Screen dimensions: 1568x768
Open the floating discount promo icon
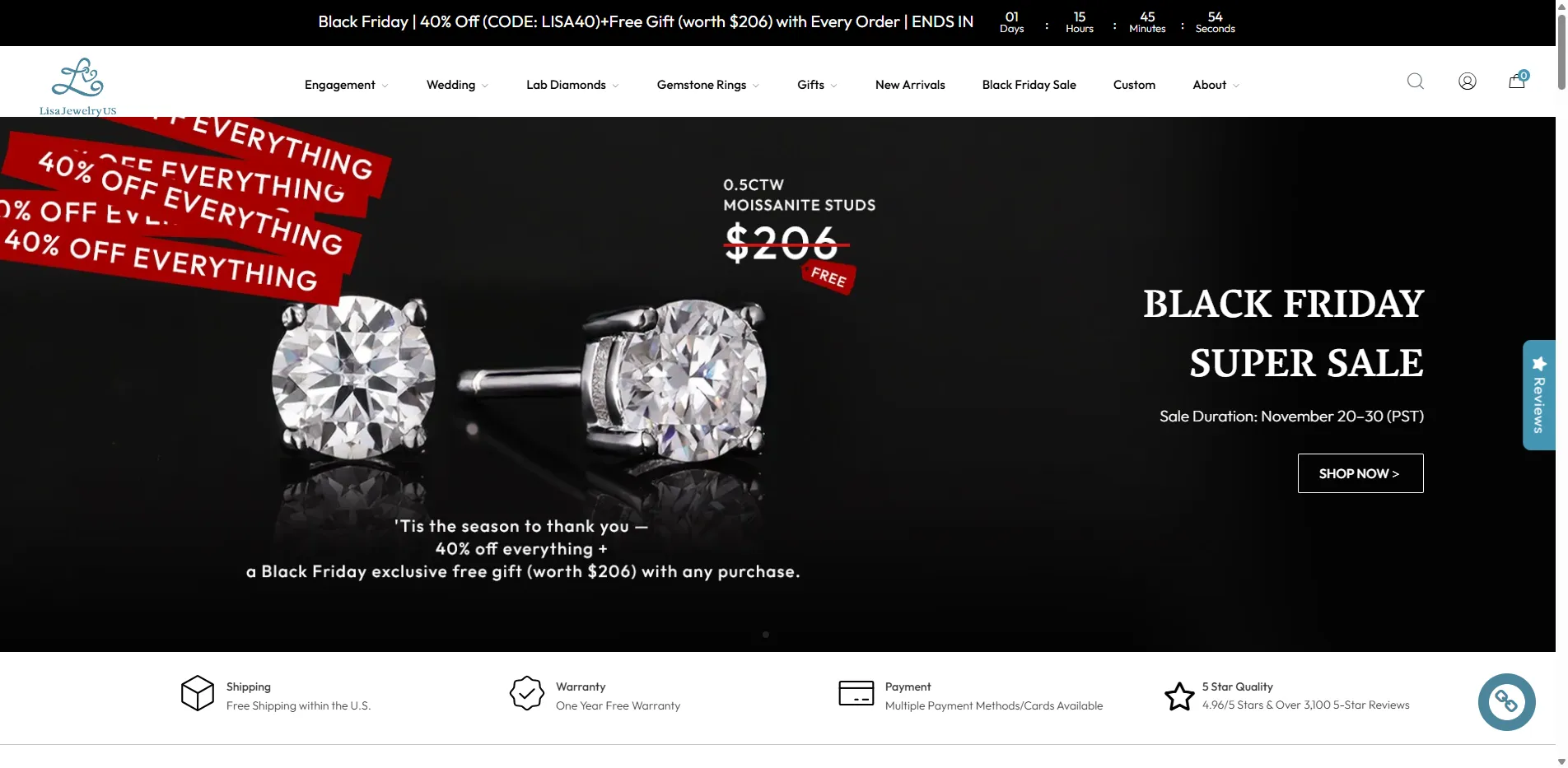[x=1506, y=701]
